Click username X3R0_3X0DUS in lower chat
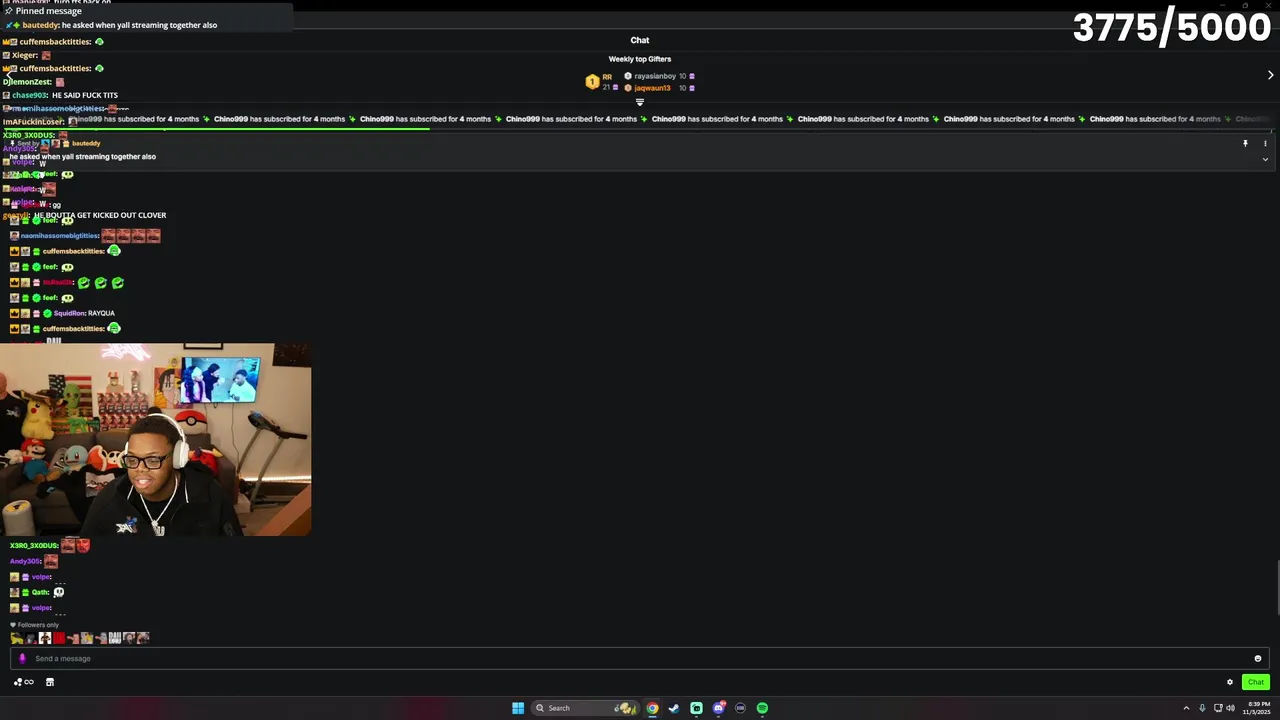Image resolution: width=1280 pixels, height=720 pixels. tap(34, 546)
